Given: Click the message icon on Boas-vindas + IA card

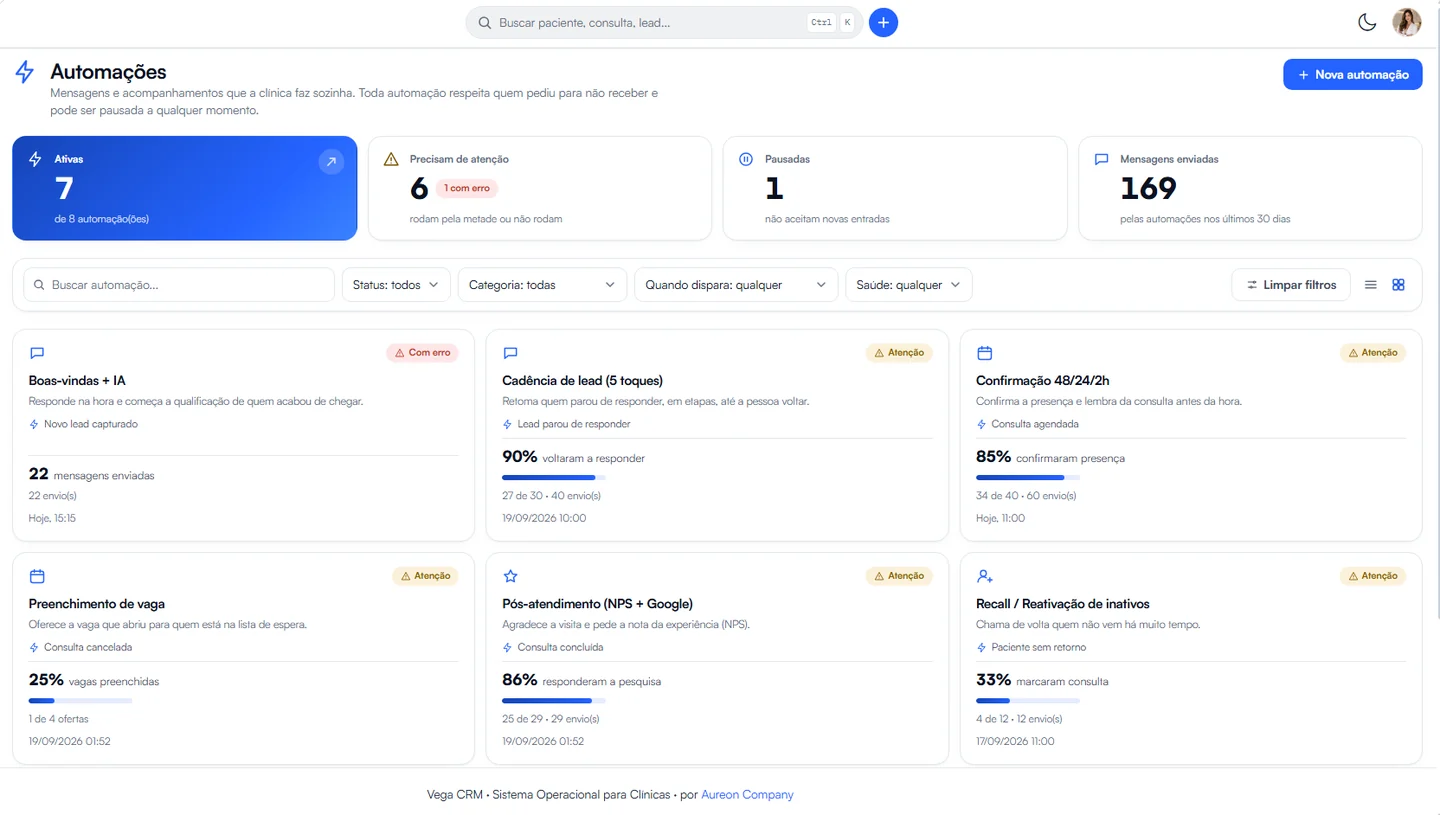Looking at the screenshot, I should [37, 353].
